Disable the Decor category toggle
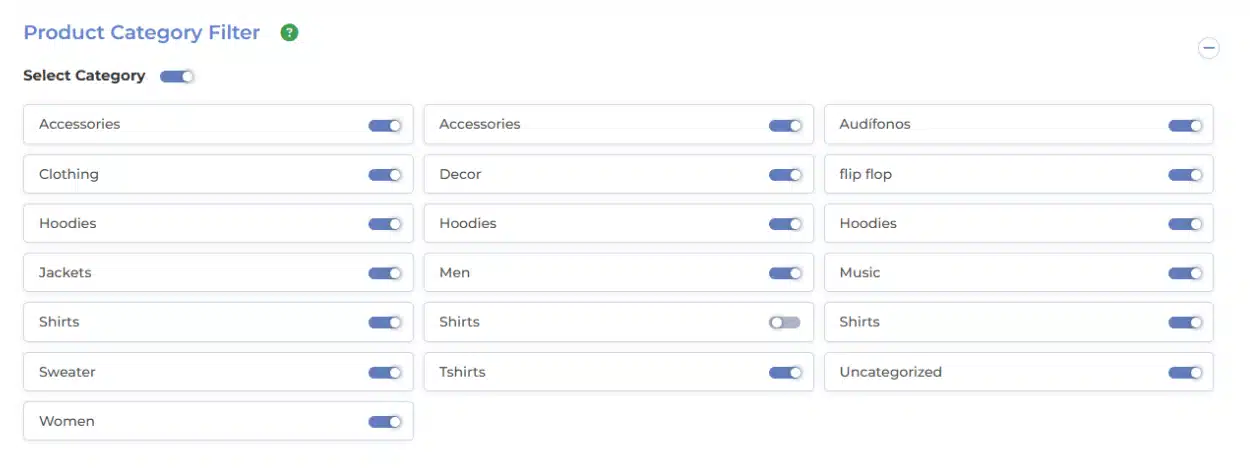Screen dimensions: 1250x470 coord(784,174)
